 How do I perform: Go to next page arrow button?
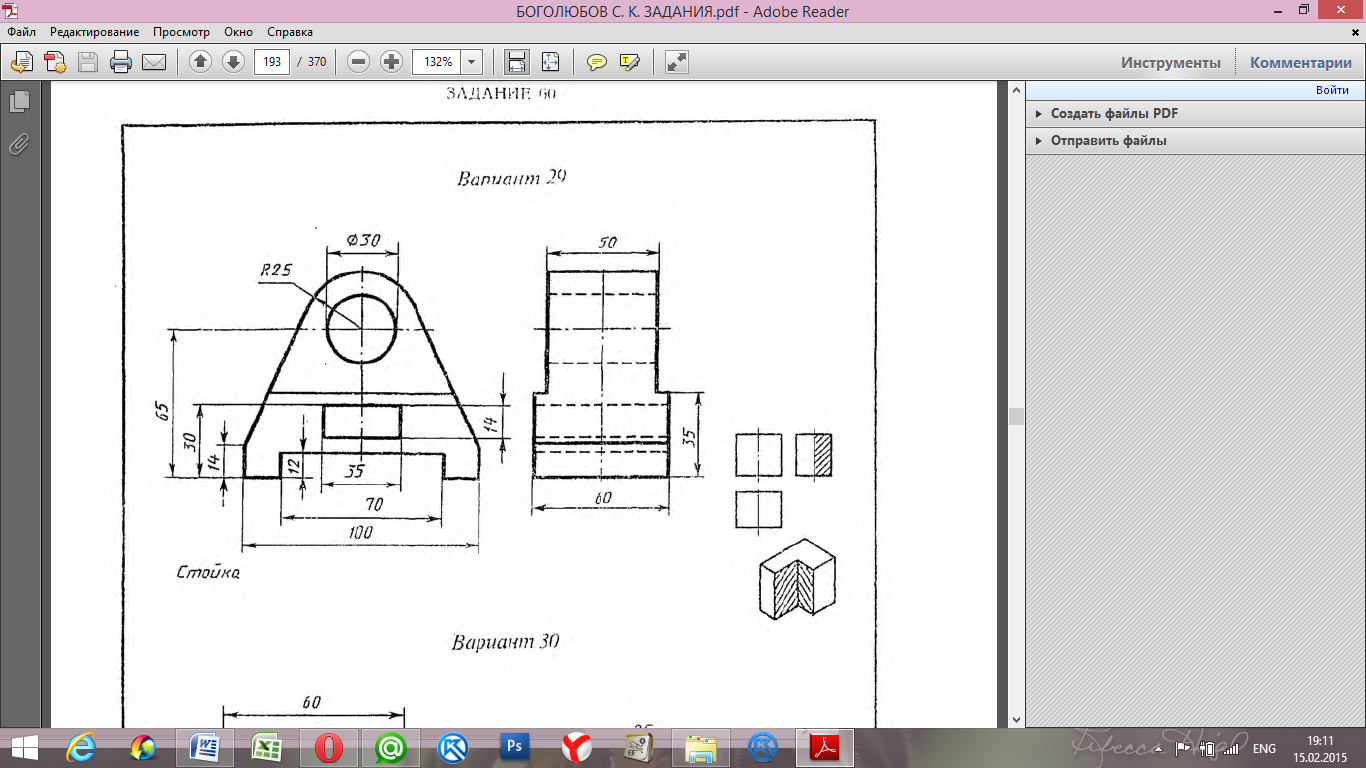pos(233,62)
